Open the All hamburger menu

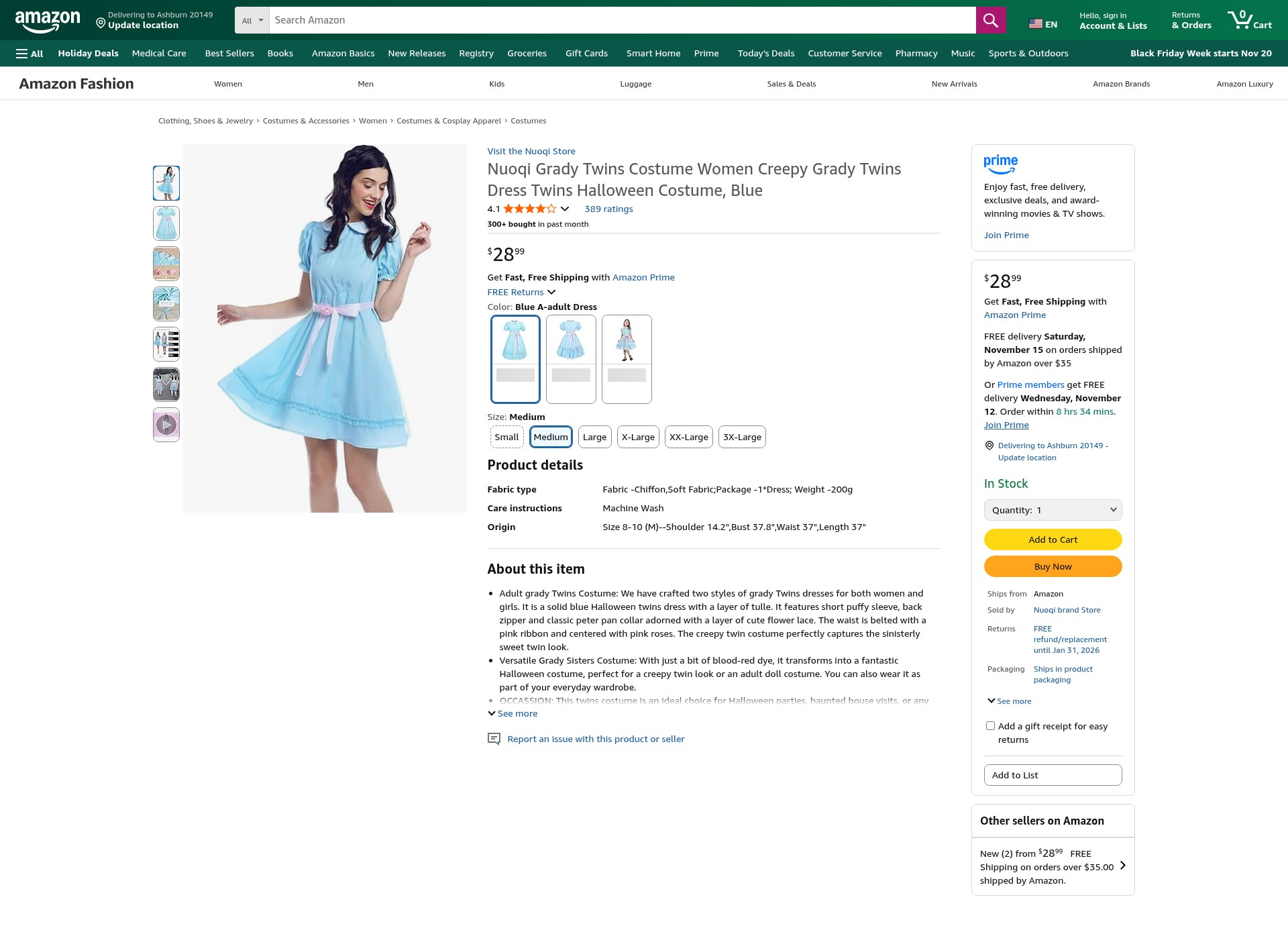pyautogui.click(x=30, y=54)
